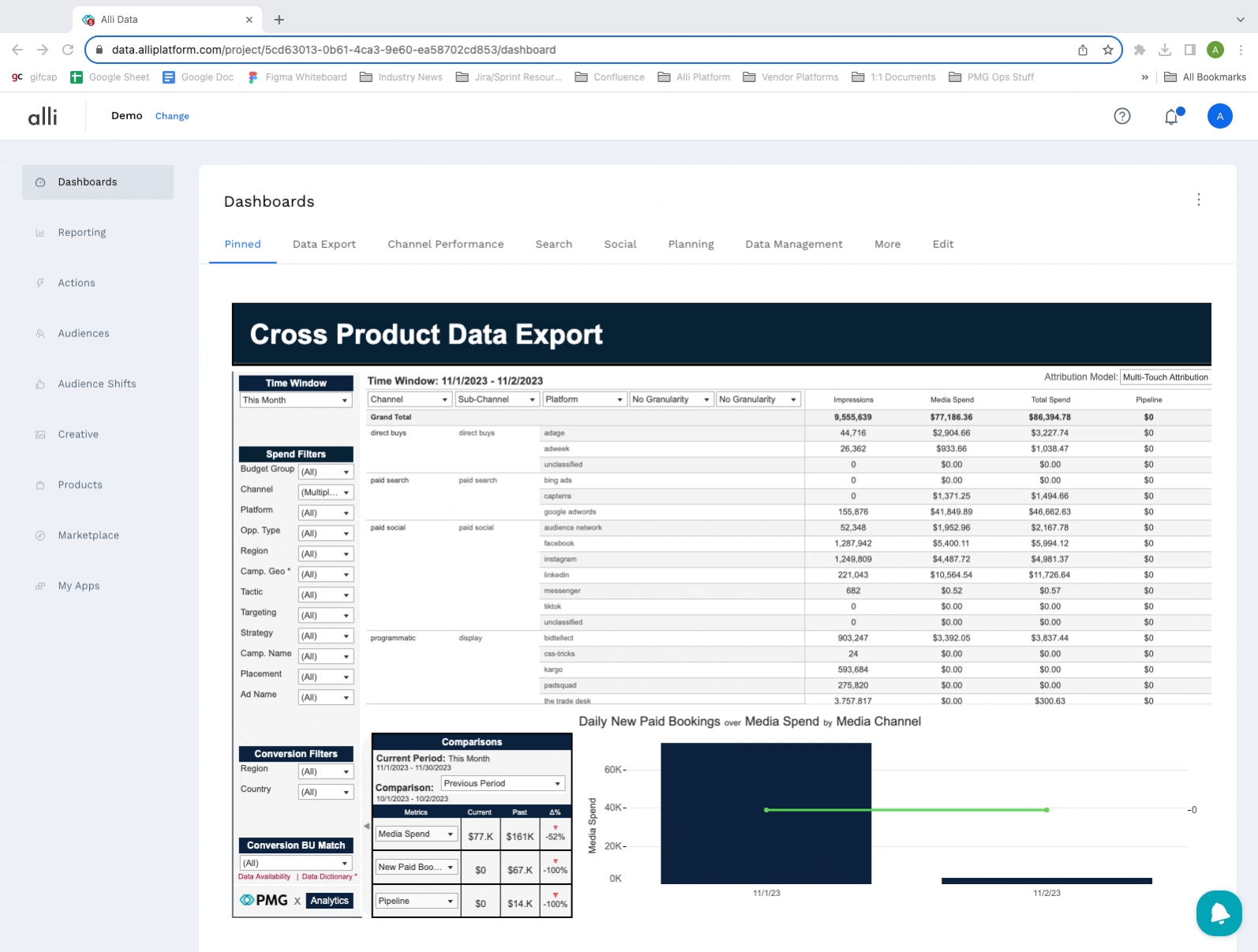
Task: Click the user avatar in the header
Action: pos(1219,116)
